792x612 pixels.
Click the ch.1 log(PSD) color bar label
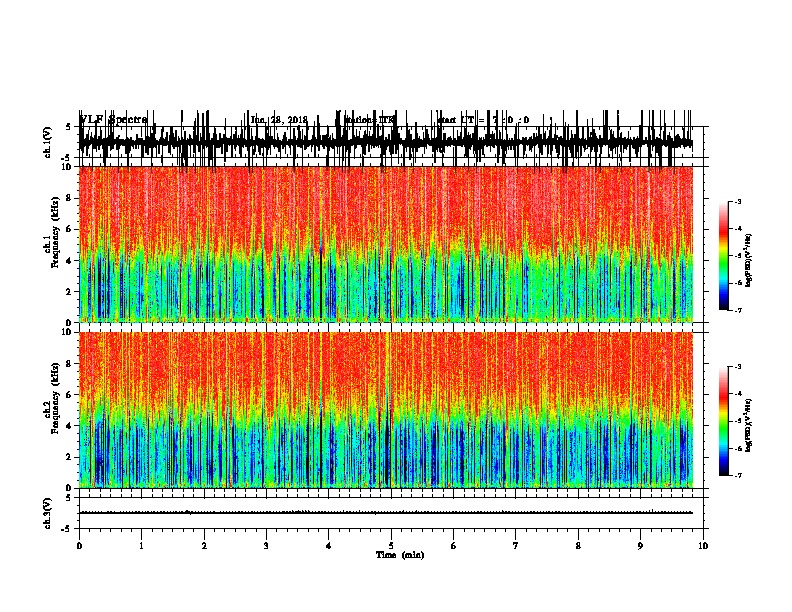click(x=749, y=260)
